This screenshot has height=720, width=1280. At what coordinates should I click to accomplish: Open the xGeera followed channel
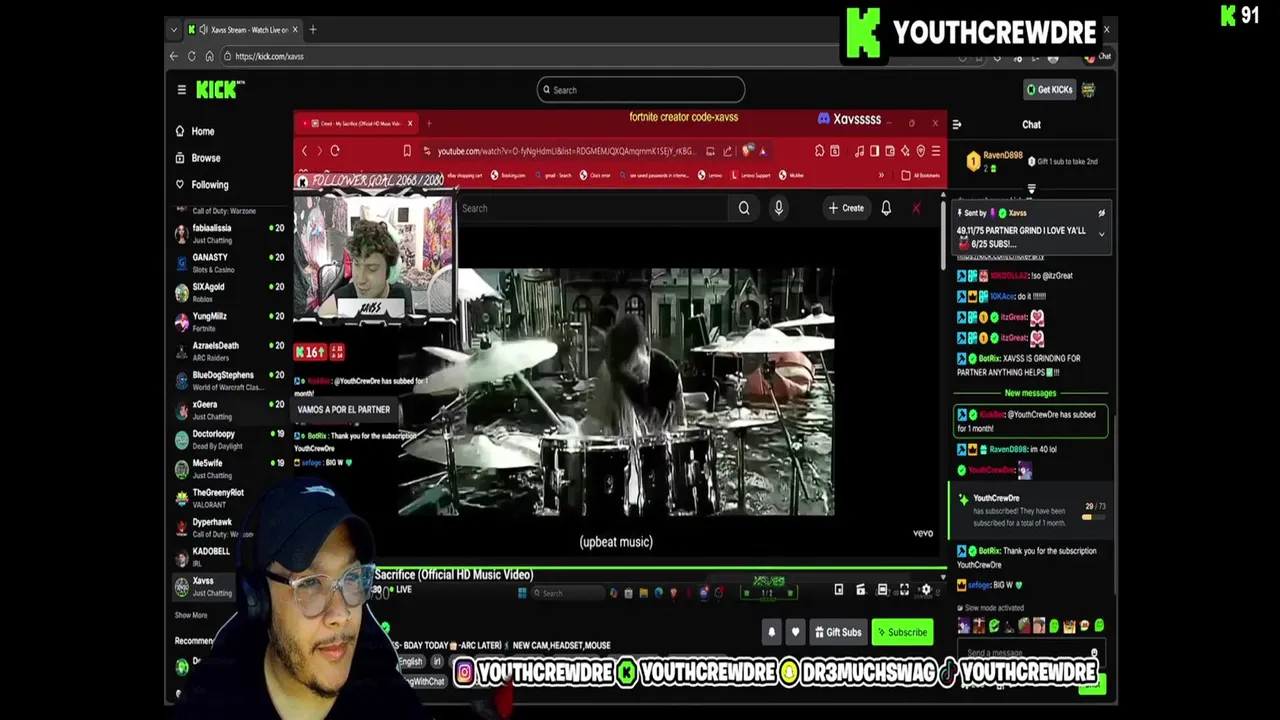229,410
